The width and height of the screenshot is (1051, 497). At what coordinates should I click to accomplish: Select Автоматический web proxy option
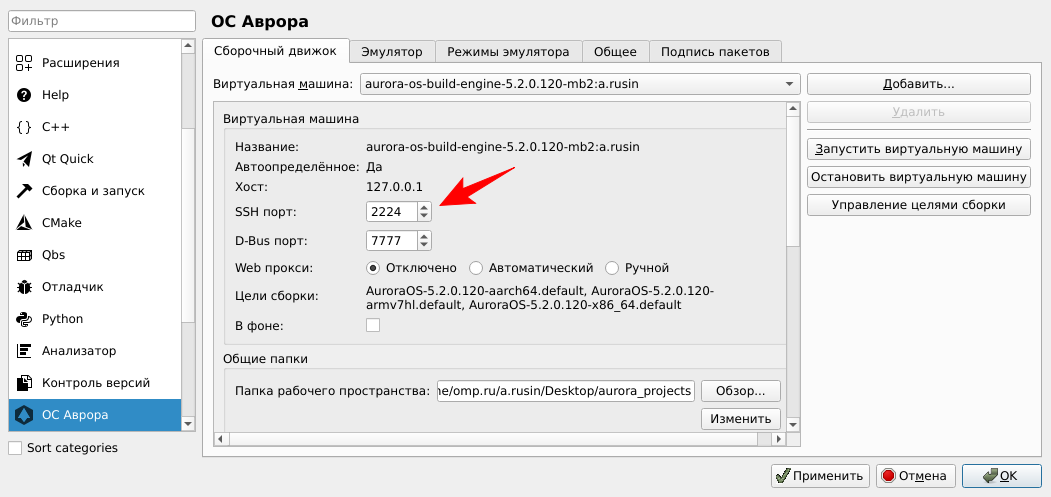click(476, 268)
